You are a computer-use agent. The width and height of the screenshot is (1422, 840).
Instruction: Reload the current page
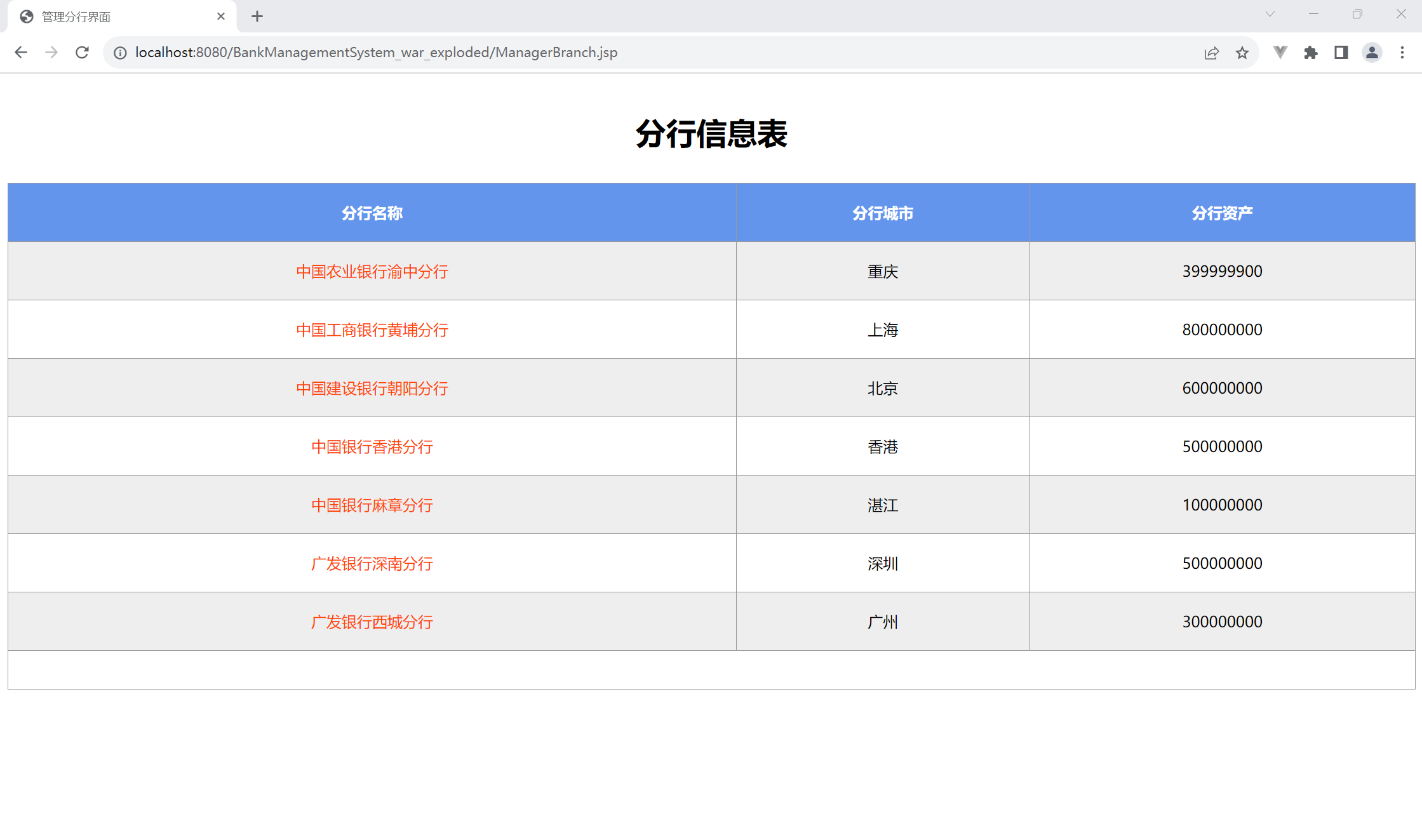click(x=82, y=53)
